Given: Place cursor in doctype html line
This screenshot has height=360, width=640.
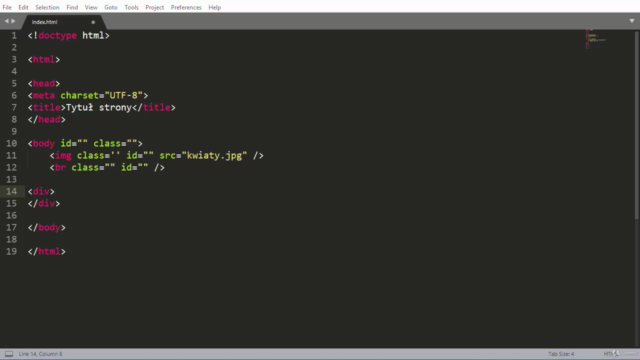Looking at the screenshot, I should coord(69,36).
